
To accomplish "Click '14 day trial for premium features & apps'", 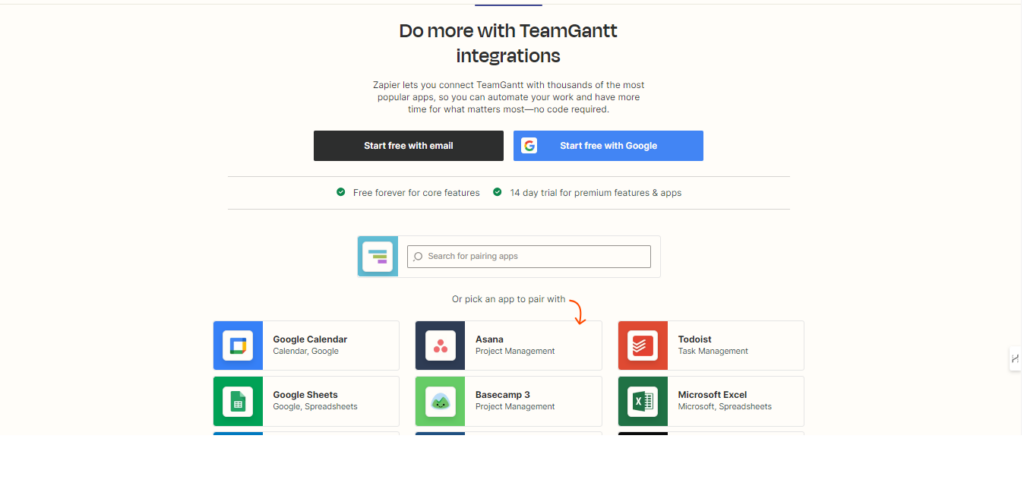I will tap(596, 193).
